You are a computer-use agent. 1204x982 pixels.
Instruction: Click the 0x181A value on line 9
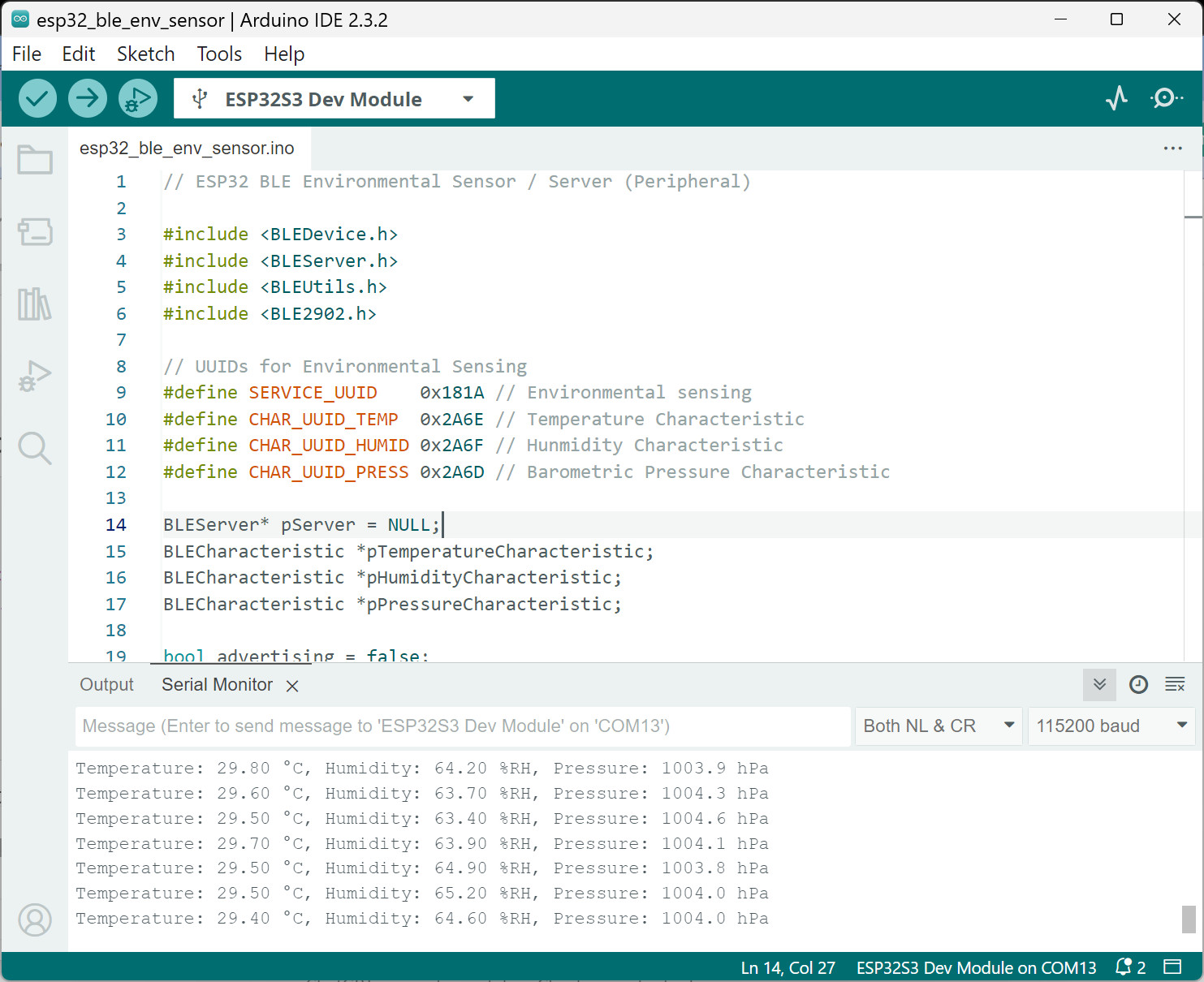pos(452,393)
